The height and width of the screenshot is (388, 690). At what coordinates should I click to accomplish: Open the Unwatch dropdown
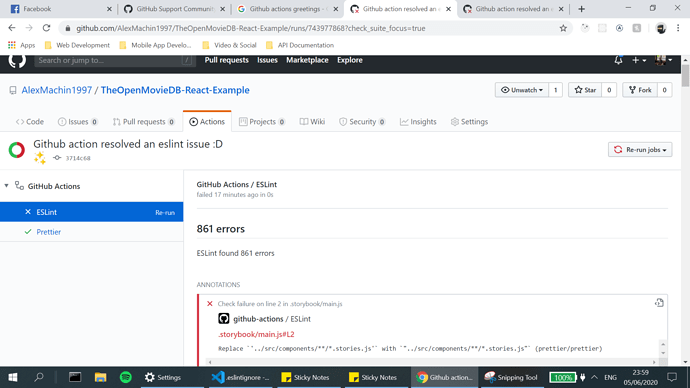click(x=522, y=90)
